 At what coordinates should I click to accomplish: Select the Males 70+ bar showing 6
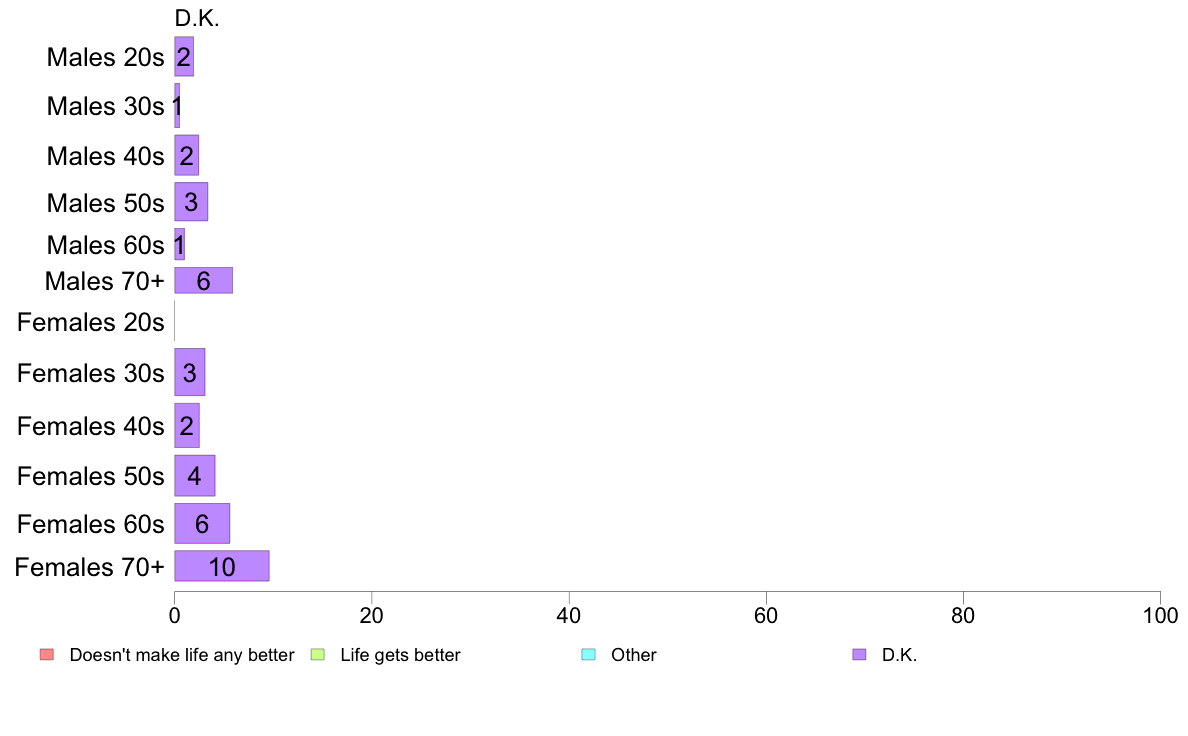click(x=204, y=280)
